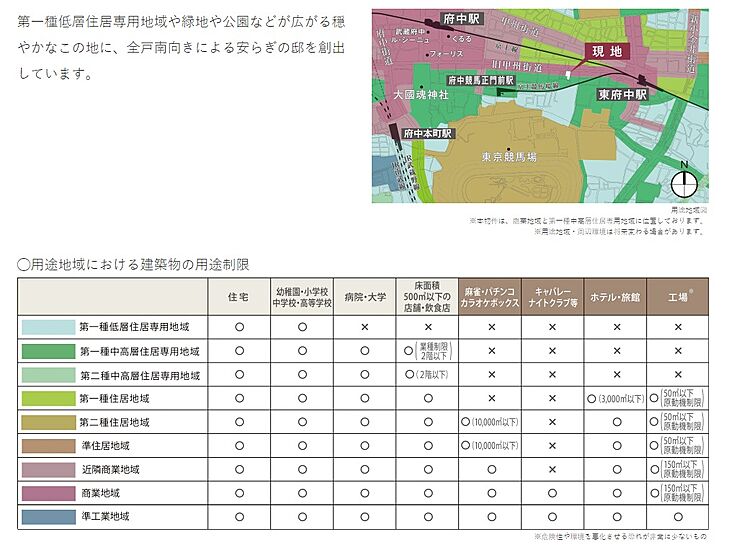Click the 住宅 column header
This screenshot has height=550, width=729.
click(x=239, y=297)
